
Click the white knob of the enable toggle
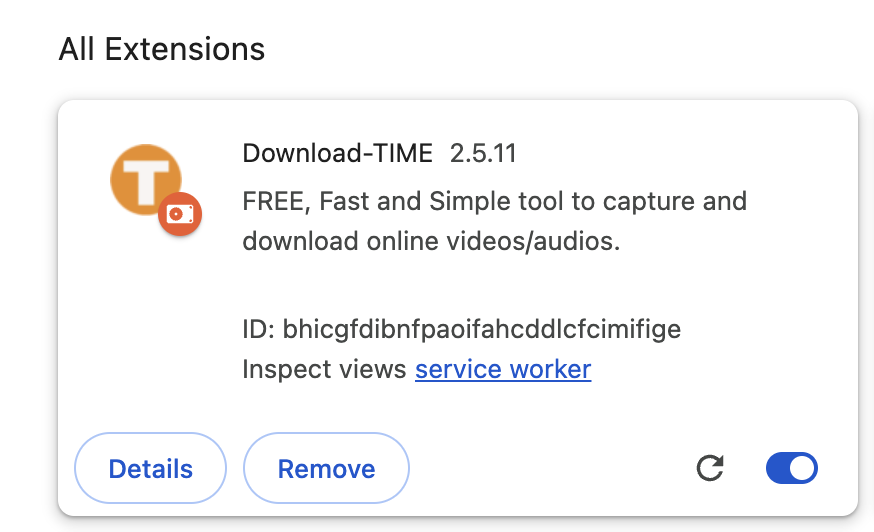(802, 468)
